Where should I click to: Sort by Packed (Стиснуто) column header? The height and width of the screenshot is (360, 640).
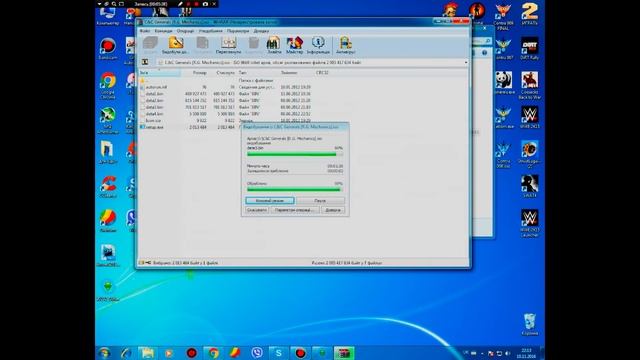click(222, 73)
